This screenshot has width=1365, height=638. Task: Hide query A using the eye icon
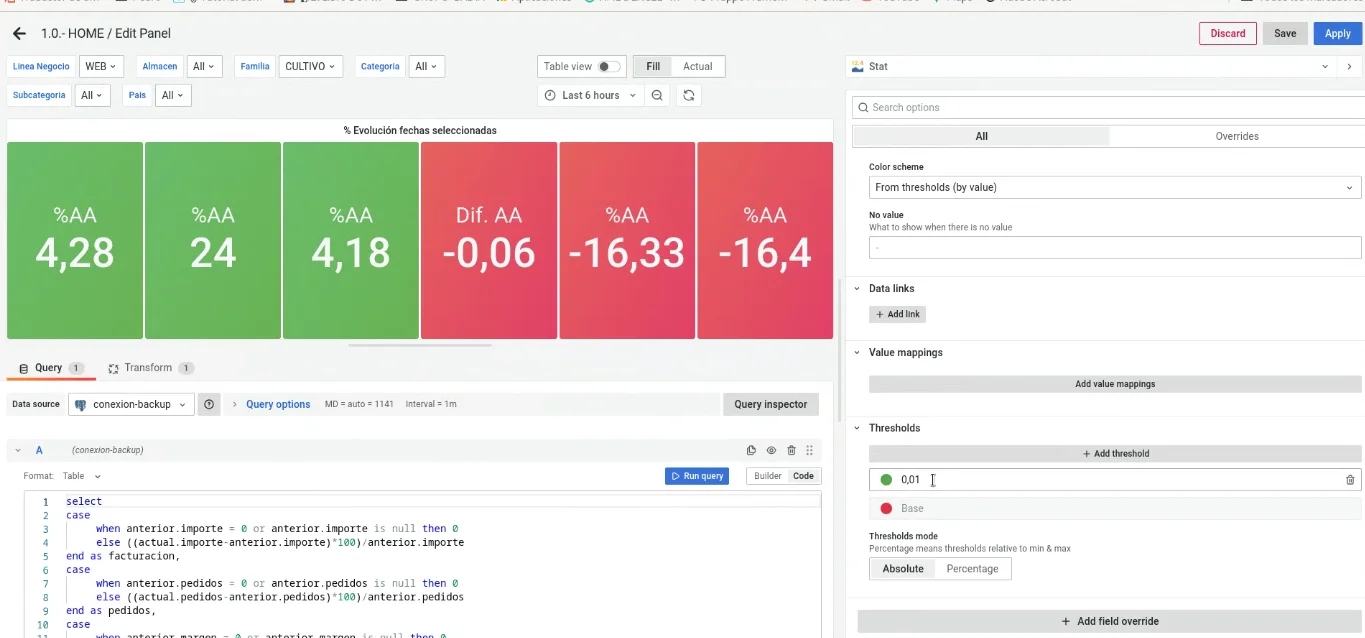[x=771, y=451]
